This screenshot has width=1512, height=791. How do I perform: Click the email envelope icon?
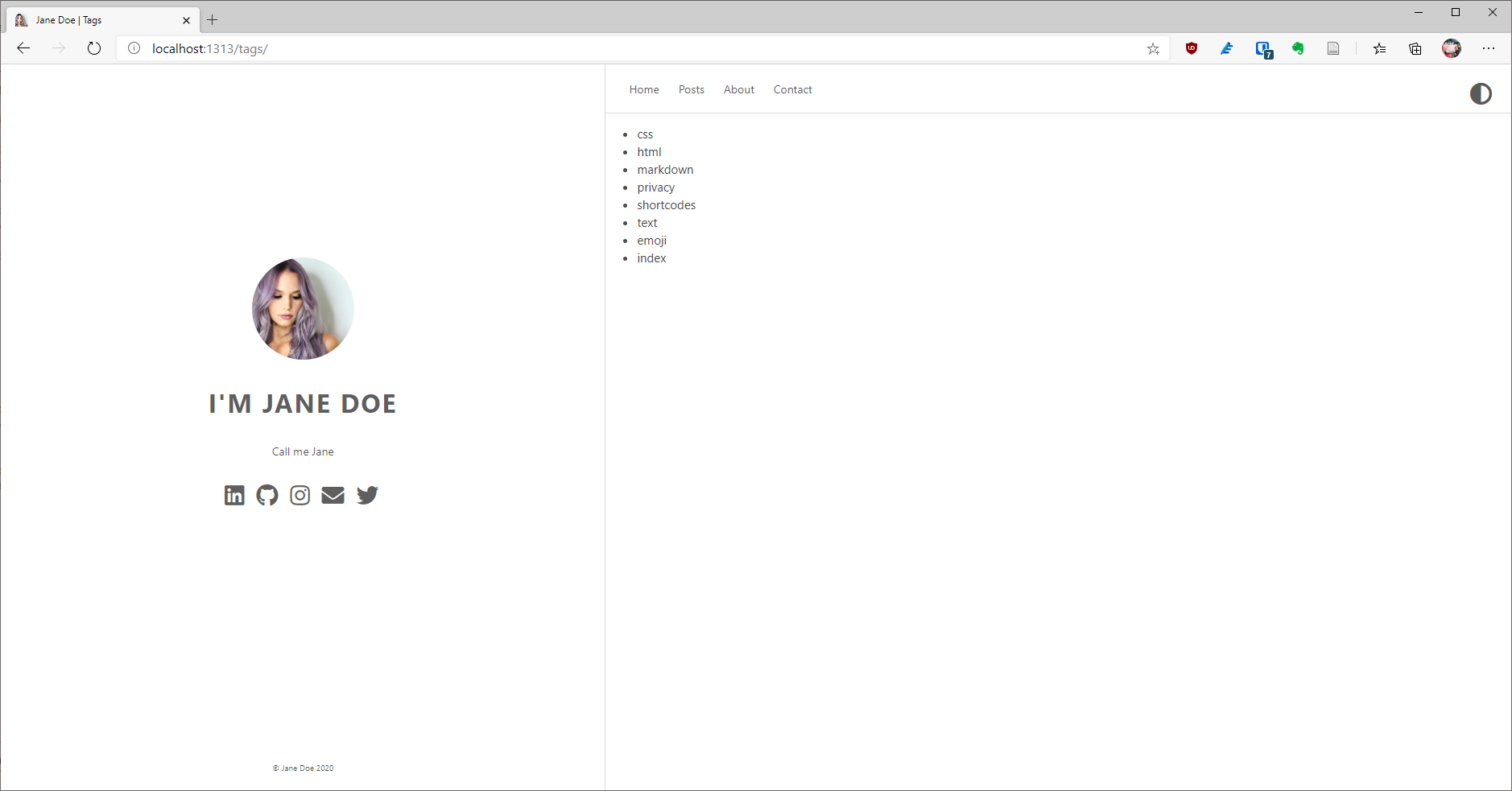[333, 495]
